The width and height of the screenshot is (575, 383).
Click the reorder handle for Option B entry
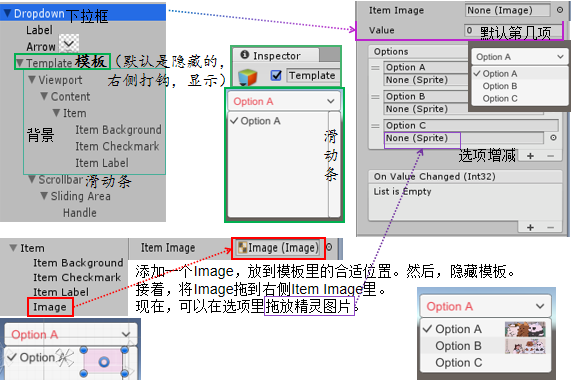[375, 97]
